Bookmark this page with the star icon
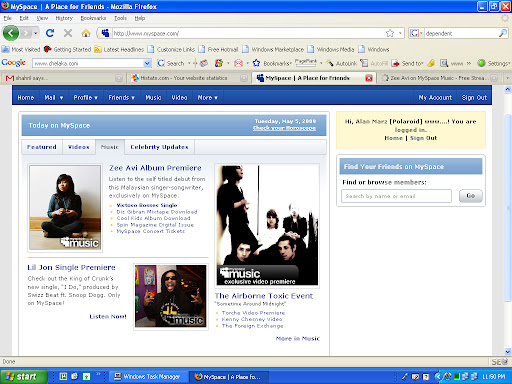The height and width of the screenshot is (384, 512). click(390, 33)
